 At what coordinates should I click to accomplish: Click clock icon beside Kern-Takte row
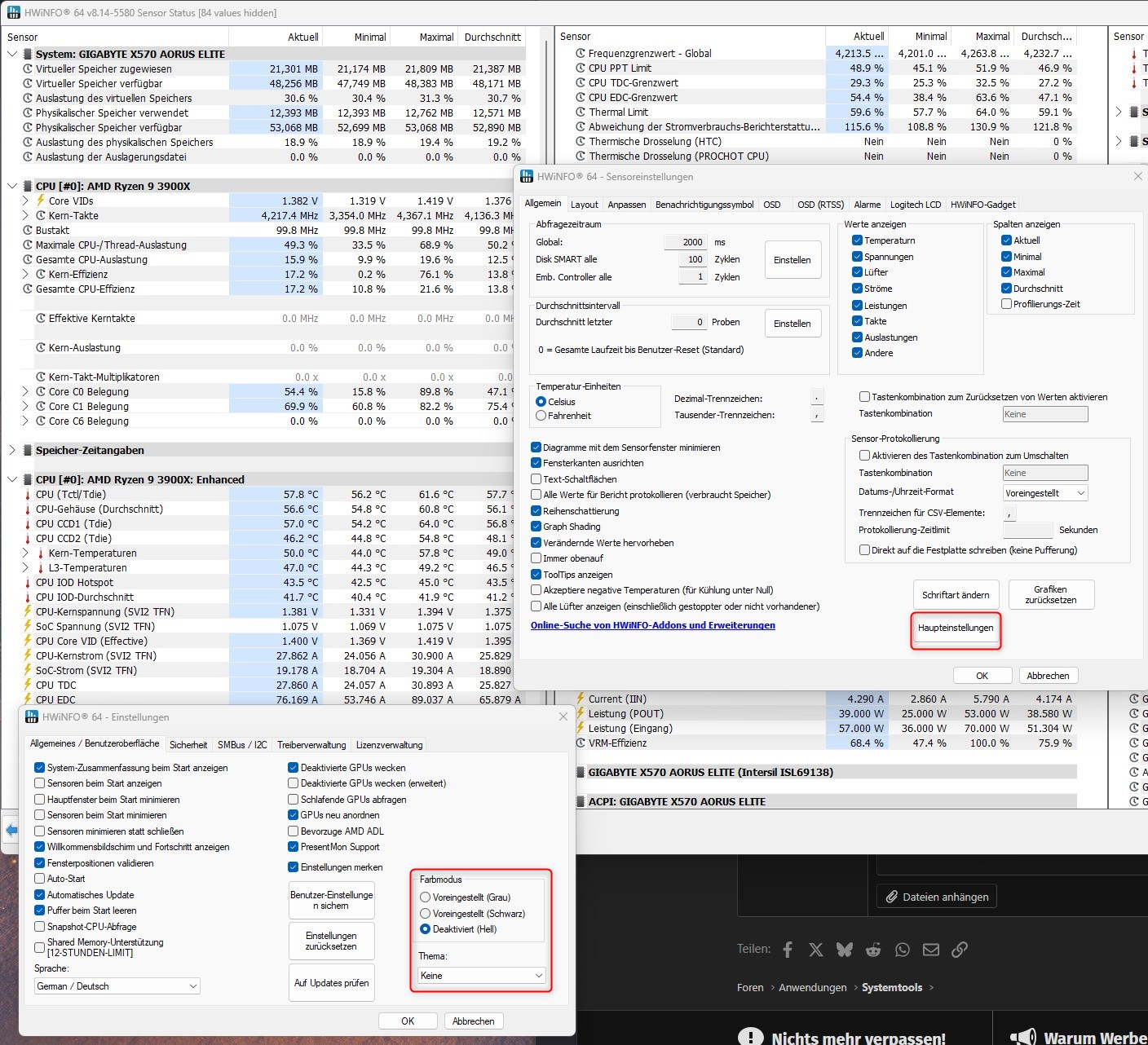41,215
